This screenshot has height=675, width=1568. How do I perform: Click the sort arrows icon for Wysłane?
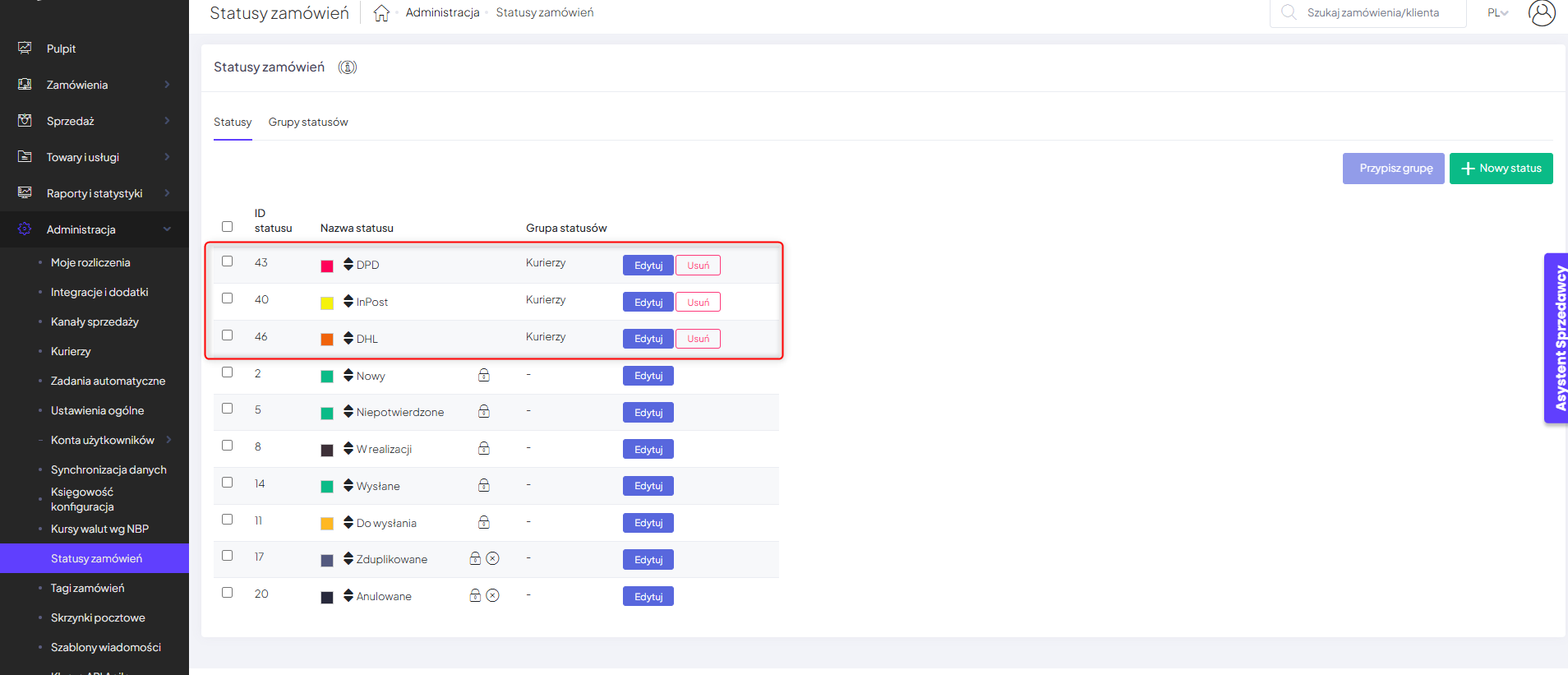tap(348, 485)
